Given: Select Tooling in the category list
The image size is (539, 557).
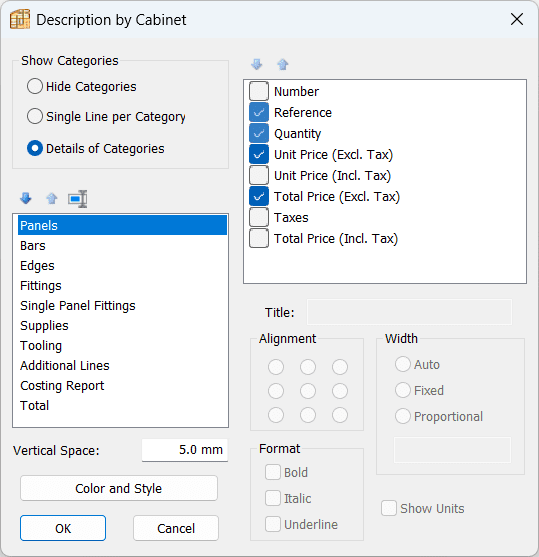Looking at the screenshot, I should (122, 345).
